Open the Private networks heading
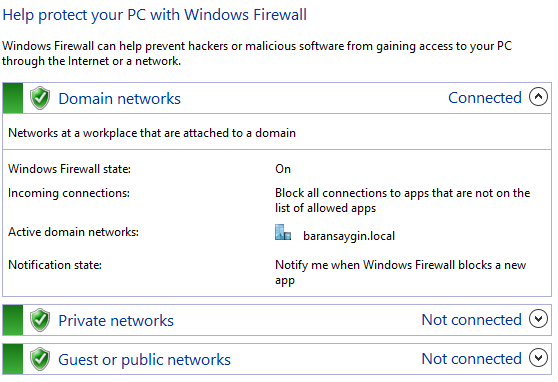 [x=116, y=320]
